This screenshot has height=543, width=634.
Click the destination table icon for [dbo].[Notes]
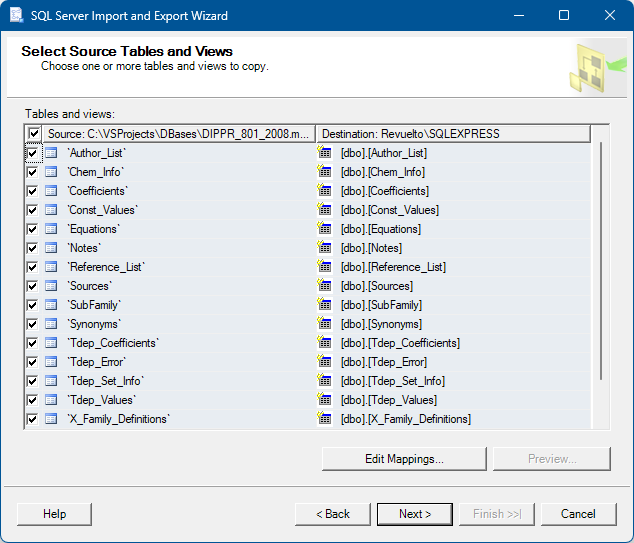(324, 247)
